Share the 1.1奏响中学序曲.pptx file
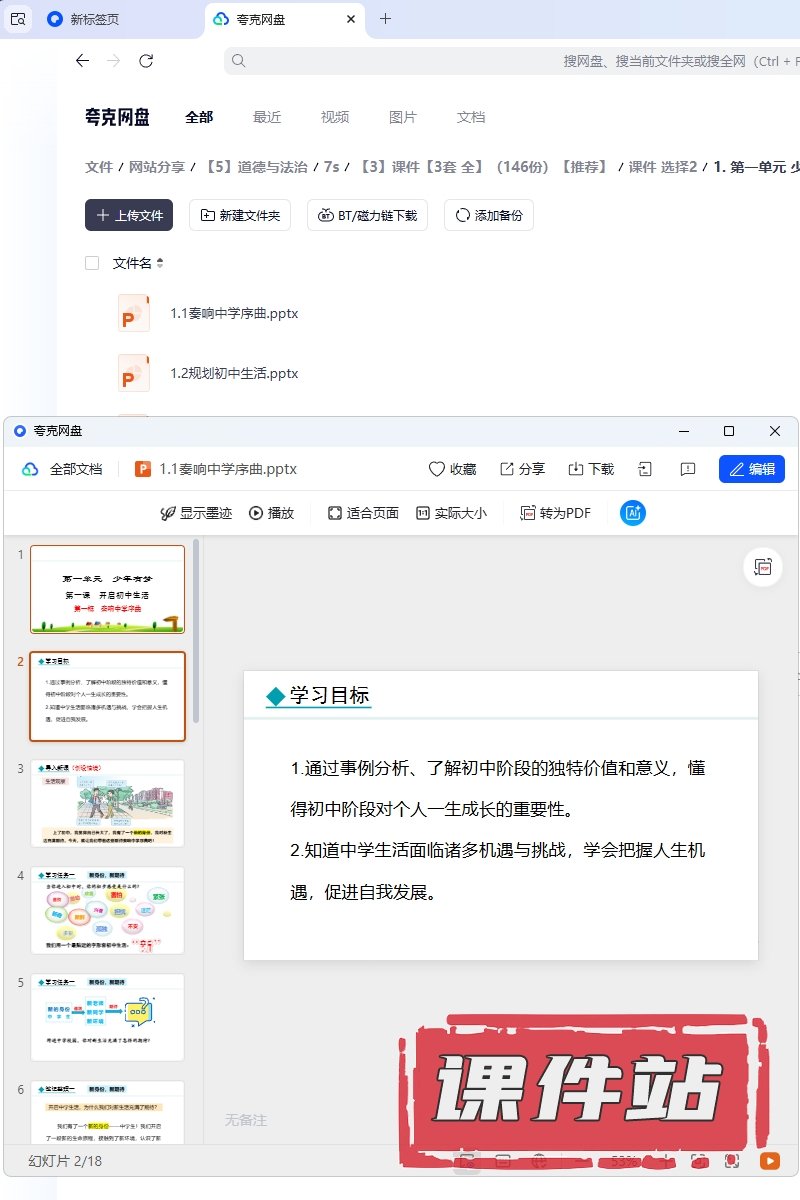The height and width of the screenshot is (1200, 800). coord(522,469)
